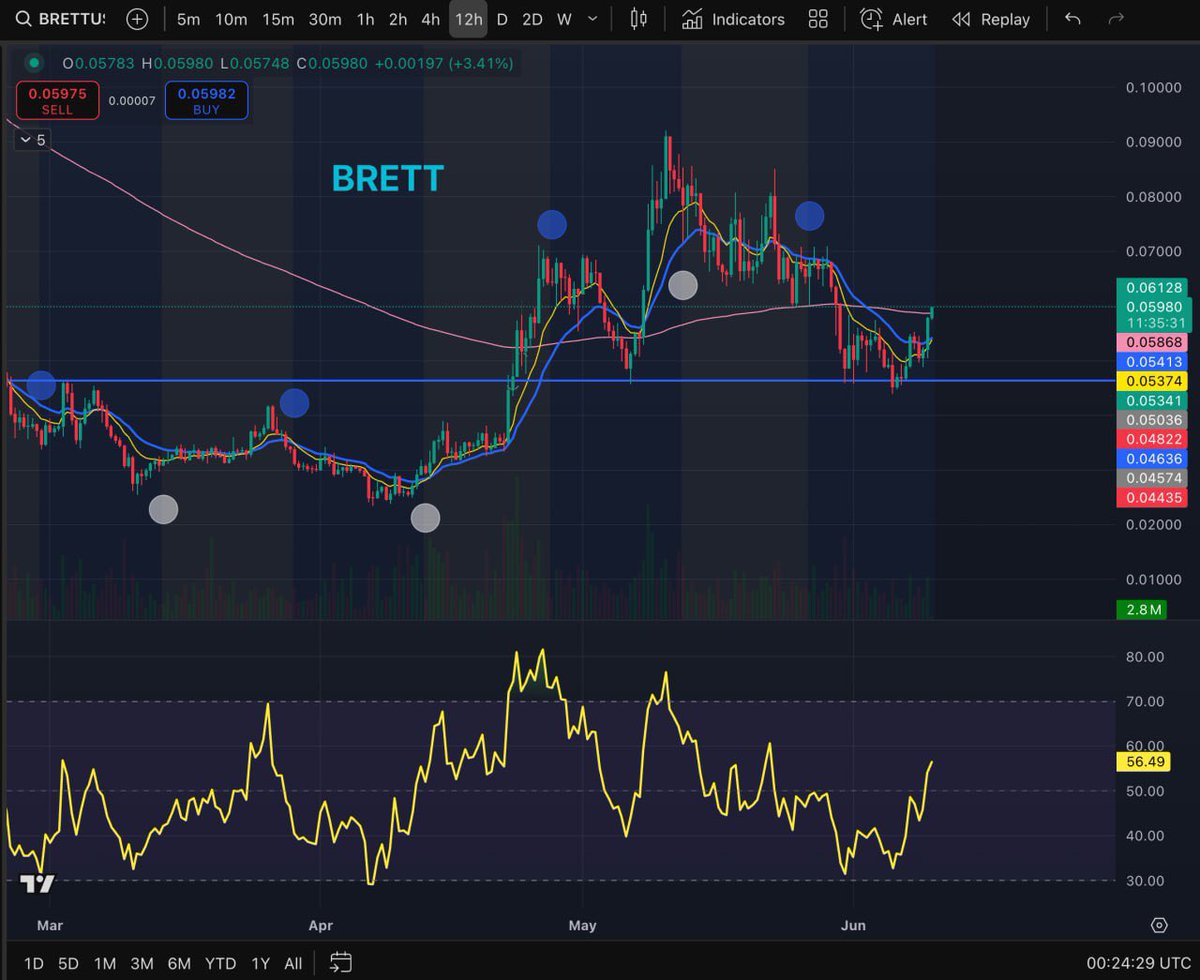This screenshot has height=980, width=1200.
Task: Click the active 12h timeframe
Action: click(468, 19)
